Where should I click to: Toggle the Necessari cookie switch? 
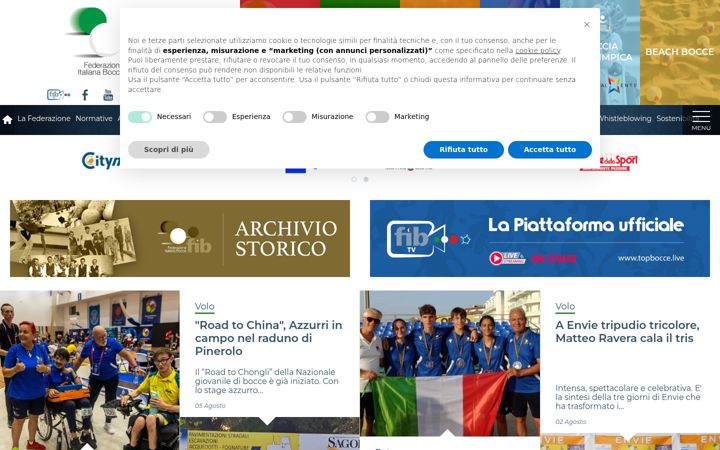click(140, 117)
